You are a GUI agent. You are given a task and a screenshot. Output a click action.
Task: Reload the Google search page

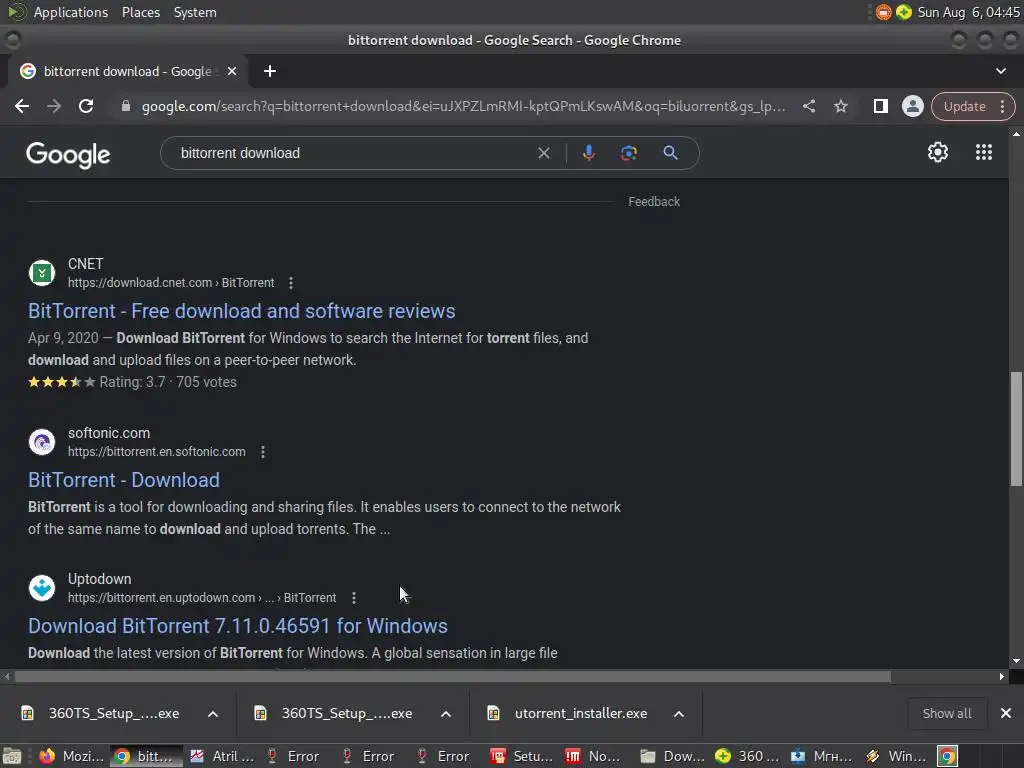coord(86,106)
